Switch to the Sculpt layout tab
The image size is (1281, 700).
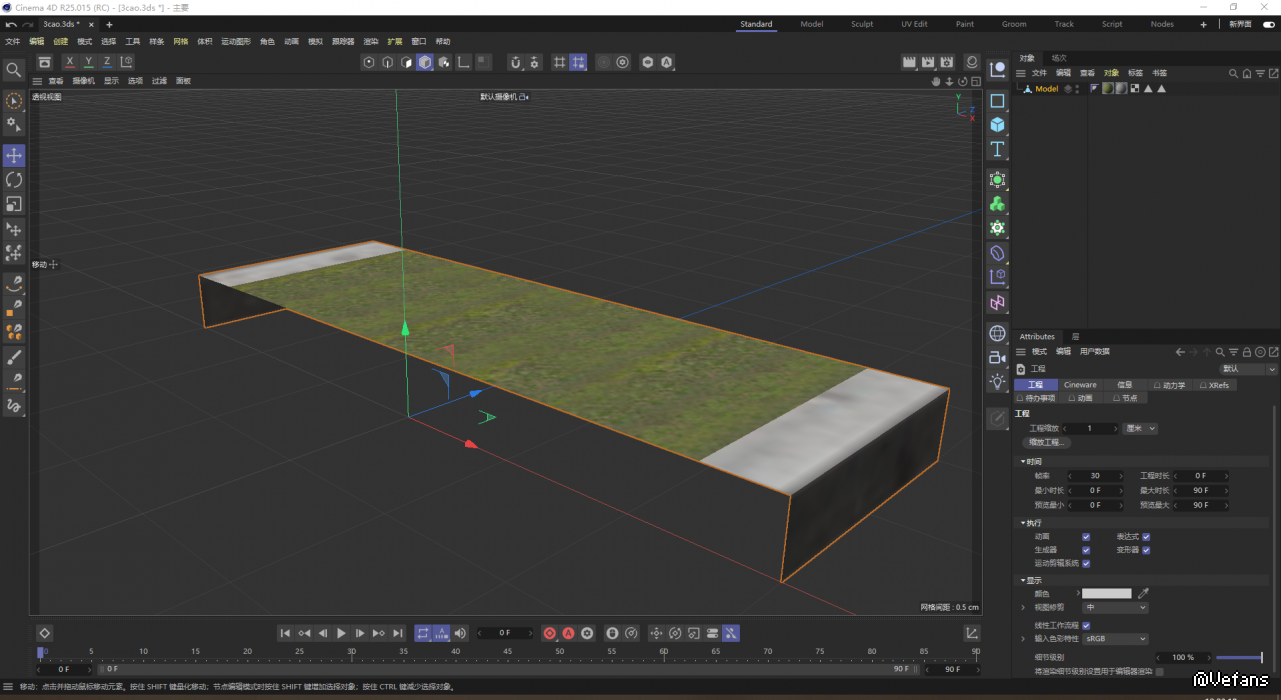coord(861,24)
